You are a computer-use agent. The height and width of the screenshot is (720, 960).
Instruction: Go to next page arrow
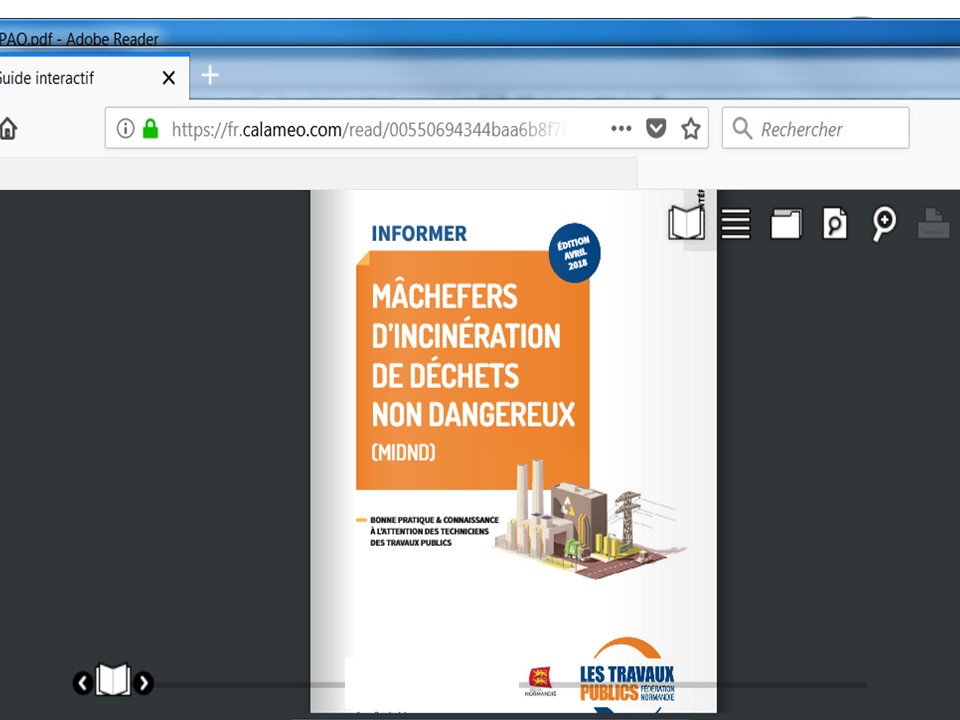[x=144, y=683]
